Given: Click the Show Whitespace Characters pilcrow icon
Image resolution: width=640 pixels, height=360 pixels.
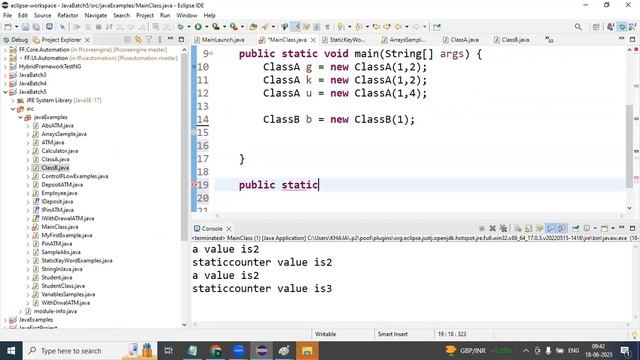Looking at the screenshot, I should click(327, 27).
